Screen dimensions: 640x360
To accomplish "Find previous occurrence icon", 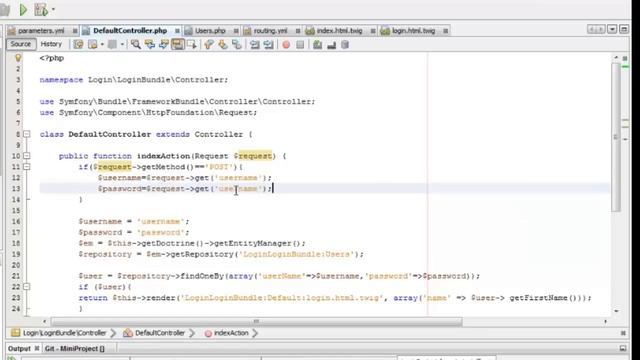I will point(150,44).
